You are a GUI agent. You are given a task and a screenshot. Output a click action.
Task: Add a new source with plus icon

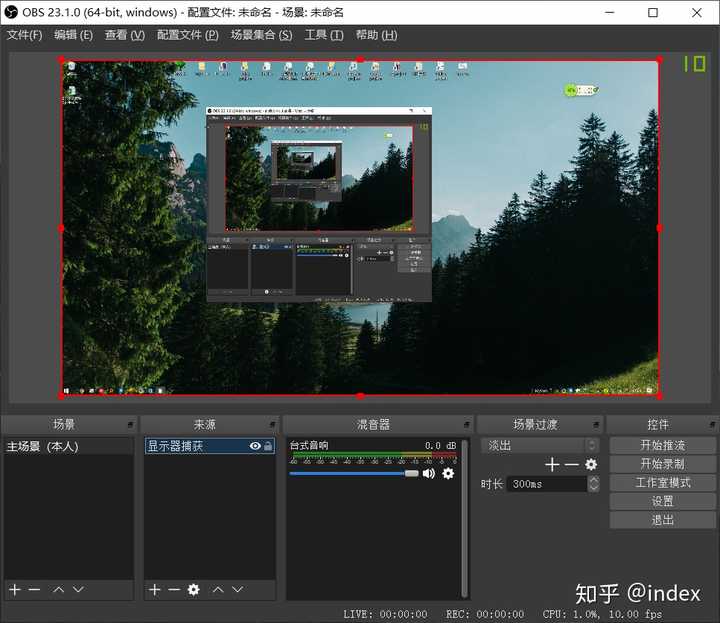point(155,589)
